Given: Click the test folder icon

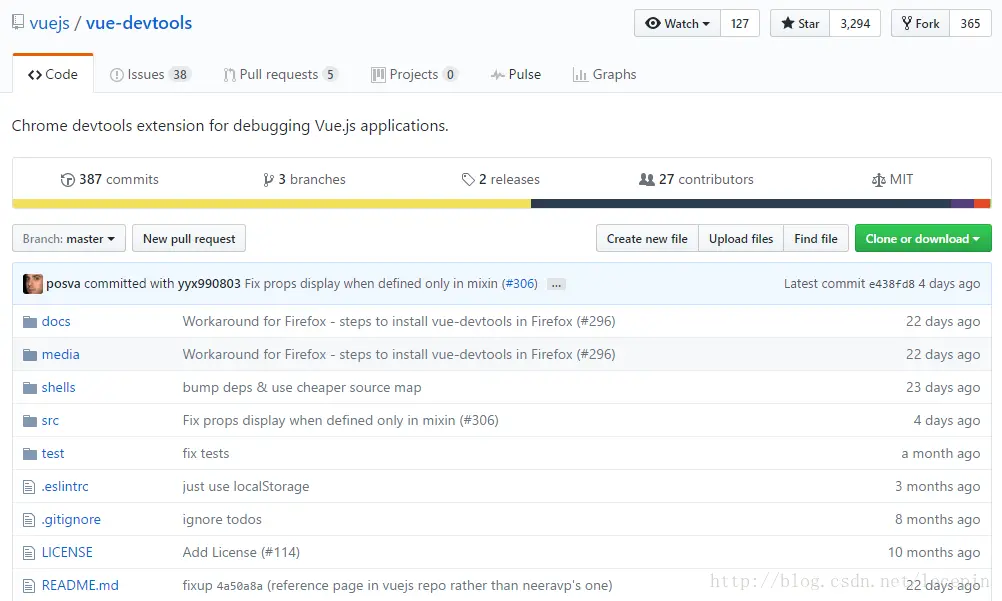Looking at the screenshot, I should tap(29, 454).
